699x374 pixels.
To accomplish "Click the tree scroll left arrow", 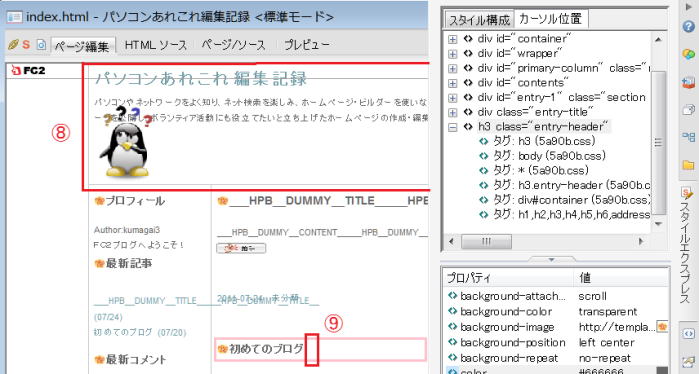I will pos(451,242).
